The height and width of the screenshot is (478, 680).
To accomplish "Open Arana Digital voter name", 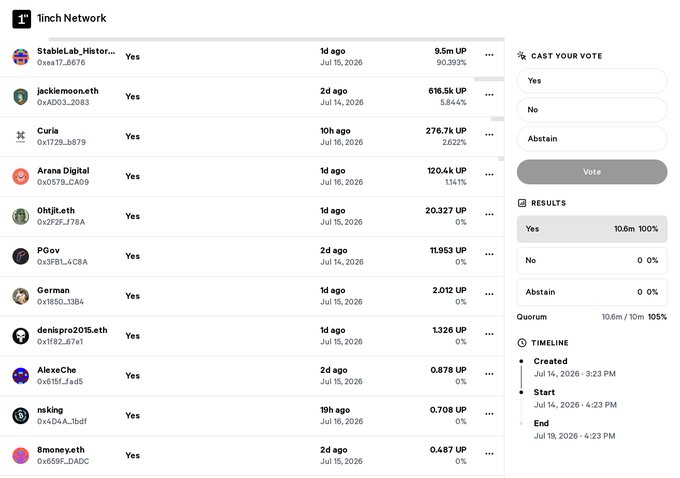I will [x=63, y=171].
